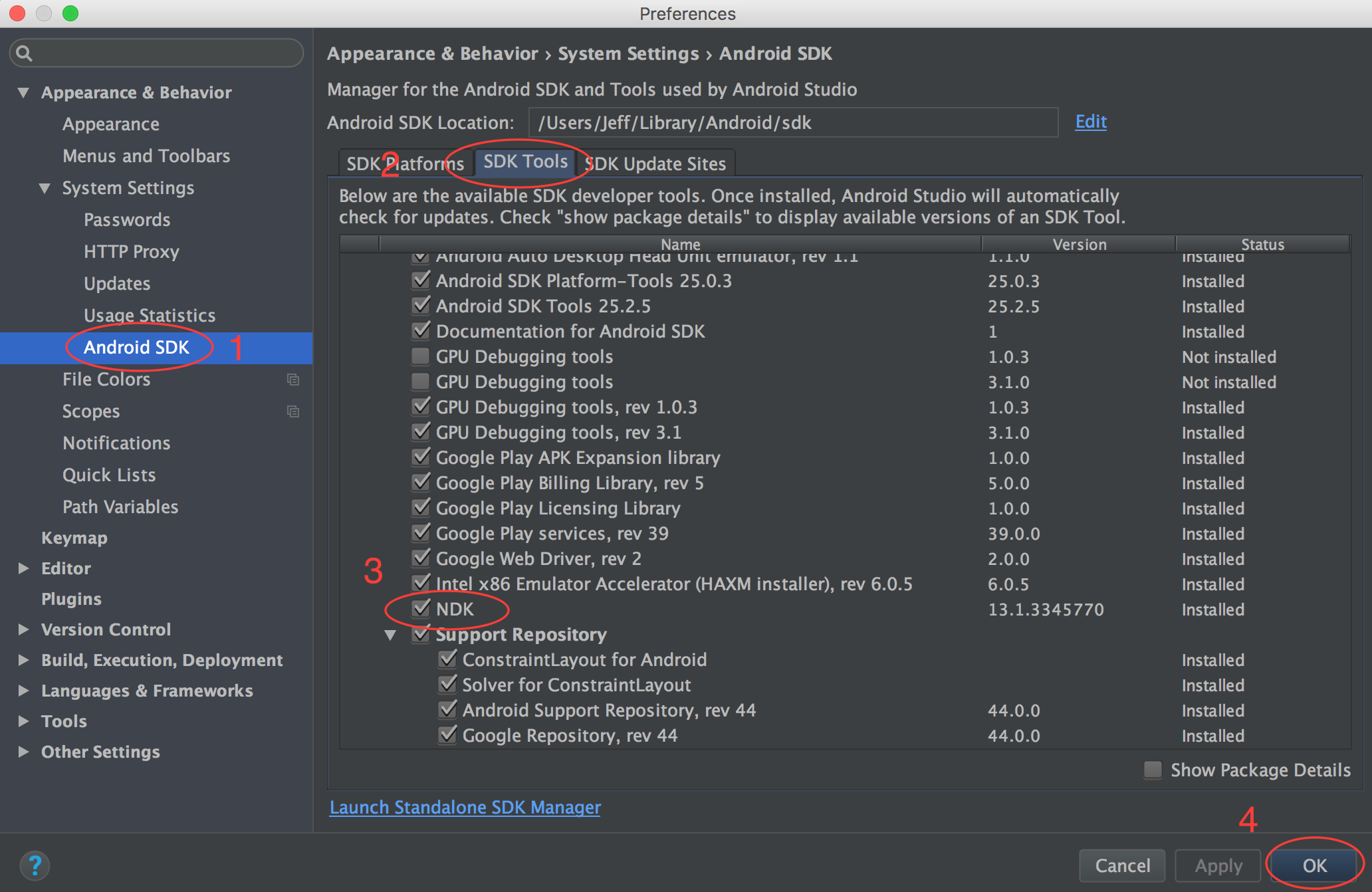The height and width of the screenshot is (892, 1372).
Task: Click the Apply button
Action: 1218,865
